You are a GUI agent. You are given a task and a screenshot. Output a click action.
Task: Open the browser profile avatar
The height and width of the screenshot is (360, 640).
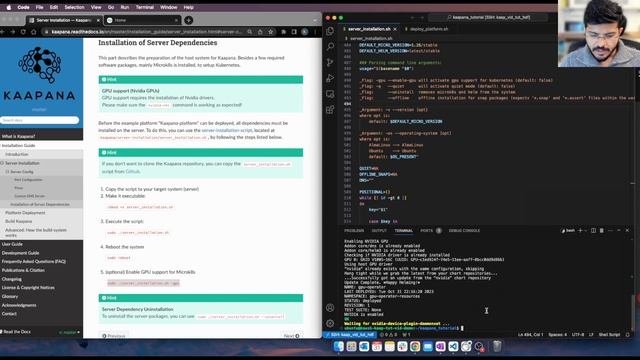(304, 32)
